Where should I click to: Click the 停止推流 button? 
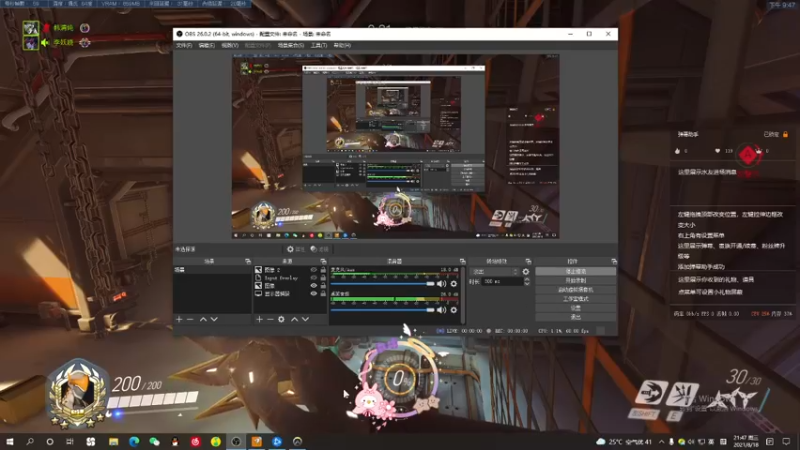576,271
